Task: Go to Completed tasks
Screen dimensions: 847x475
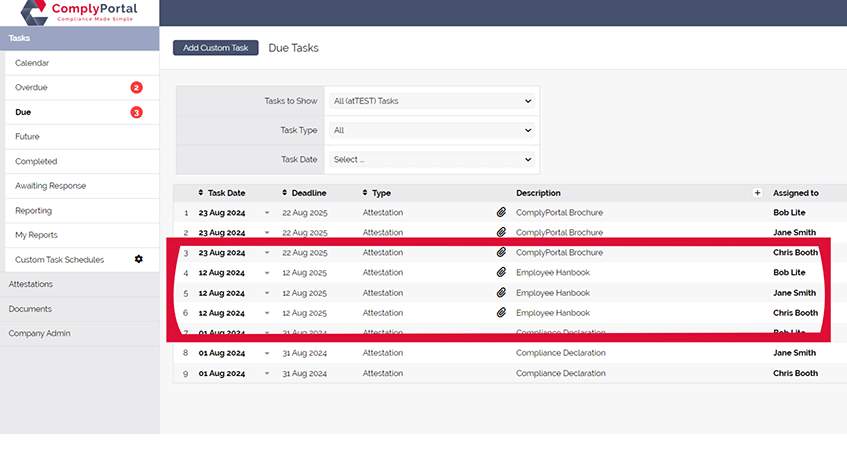Action: point(36,161)
